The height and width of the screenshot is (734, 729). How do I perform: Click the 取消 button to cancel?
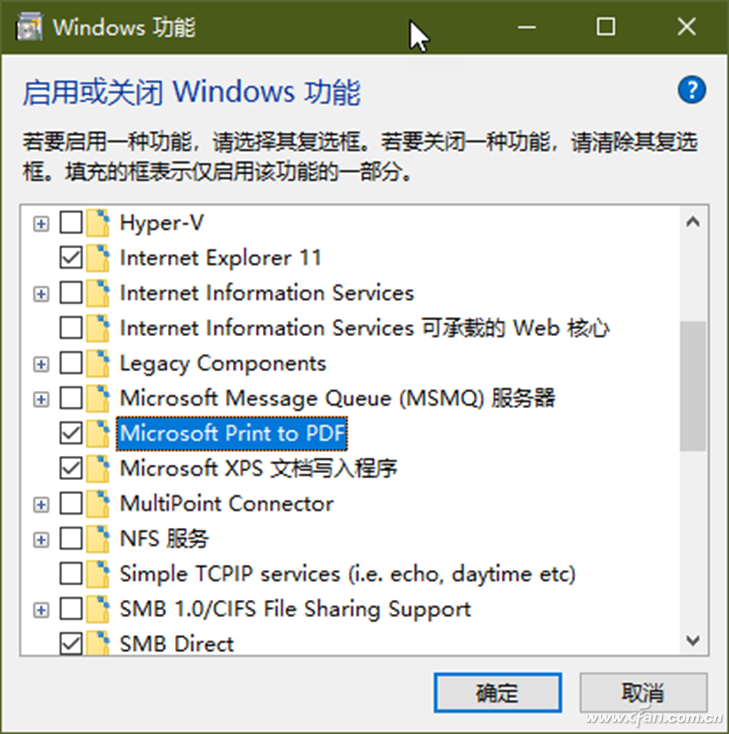click(643, 693)
